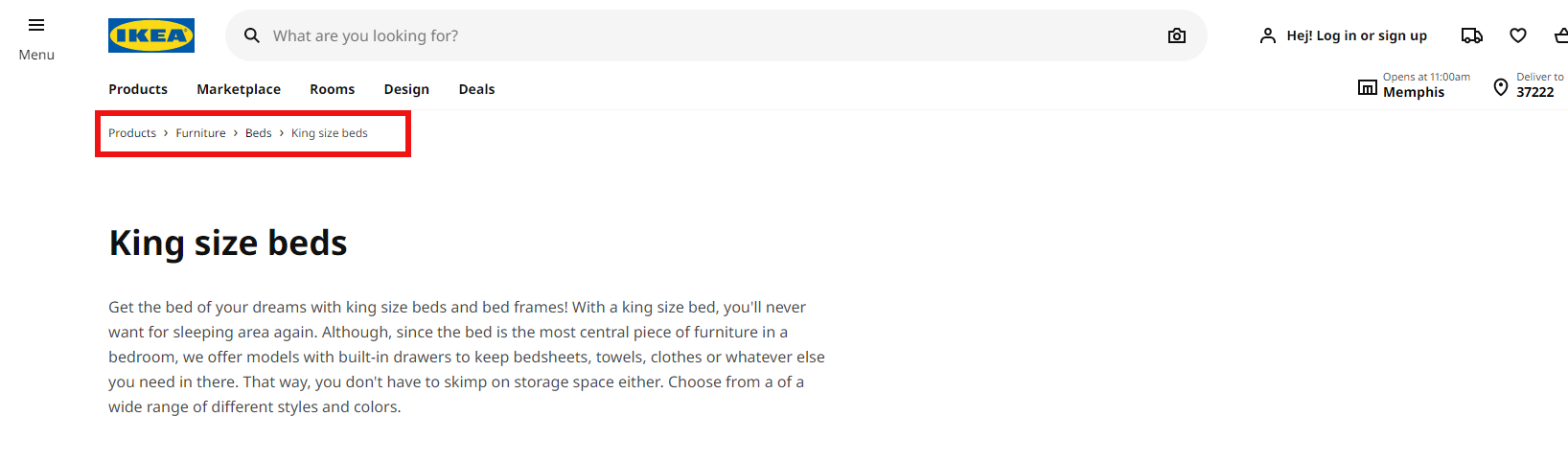This screenshot has width=1568, height=463.
Task: Go to Beds breadcrumb link
Action: tap(259, 133)
